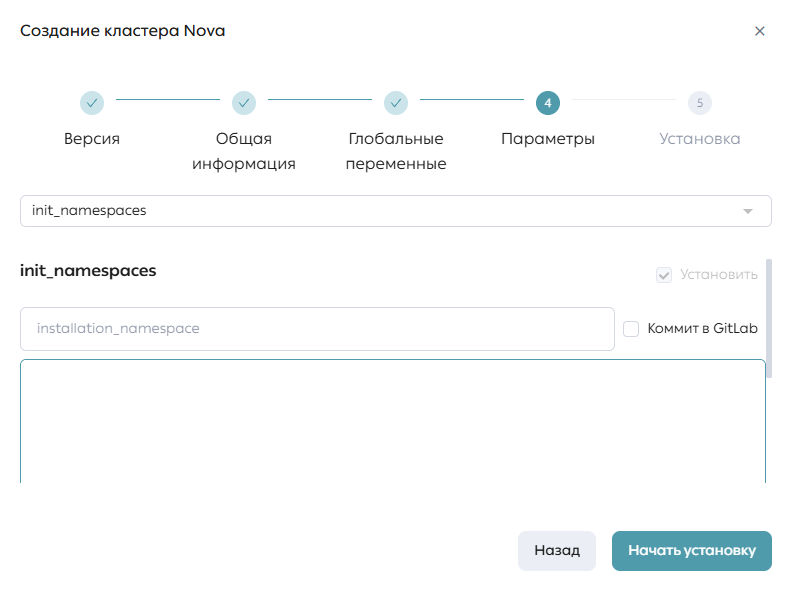
Task: Click the Начать установку button
Action: click(x=692, y=551)
